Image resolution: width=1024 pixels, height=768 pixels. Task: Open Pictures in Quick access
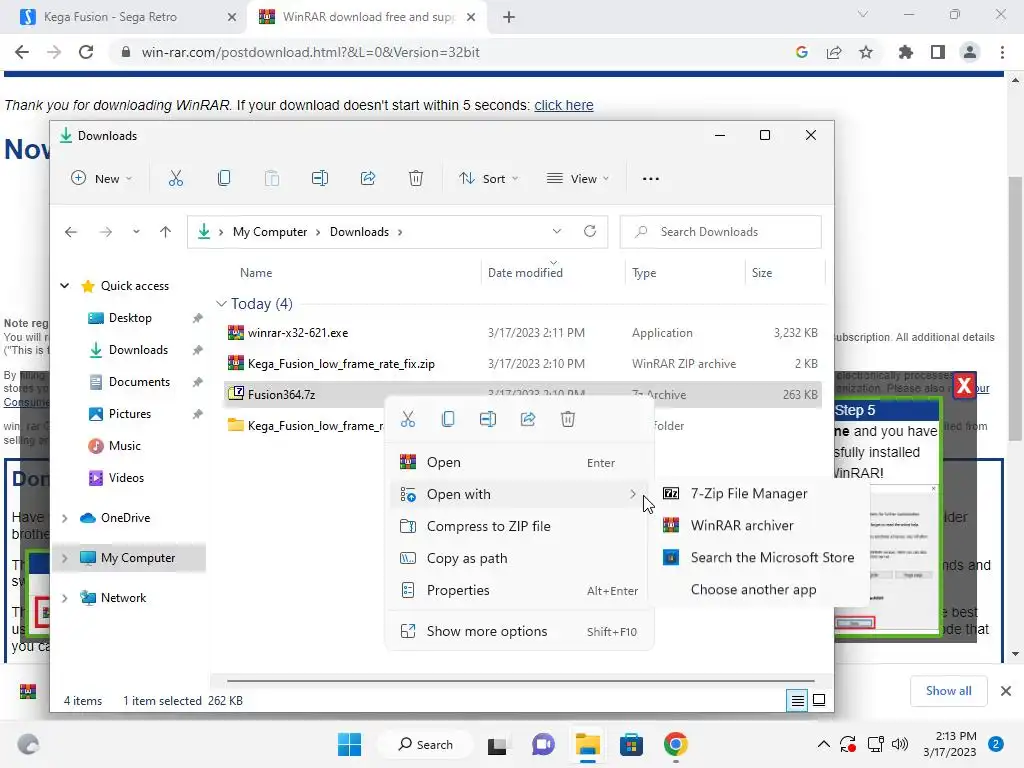click(x=129, y=414)
